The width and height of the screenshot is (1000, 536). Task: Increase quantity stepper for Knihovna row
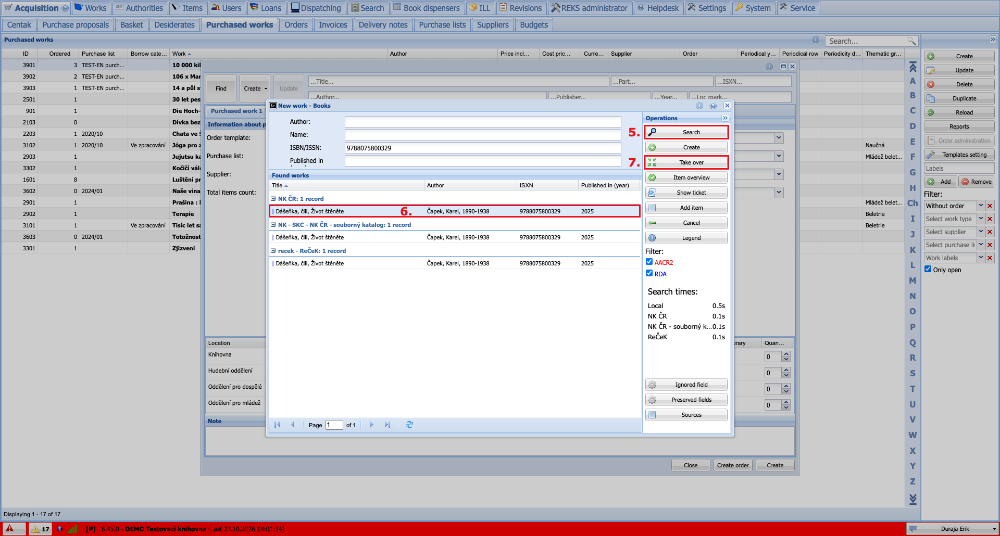tap(786, 354)
